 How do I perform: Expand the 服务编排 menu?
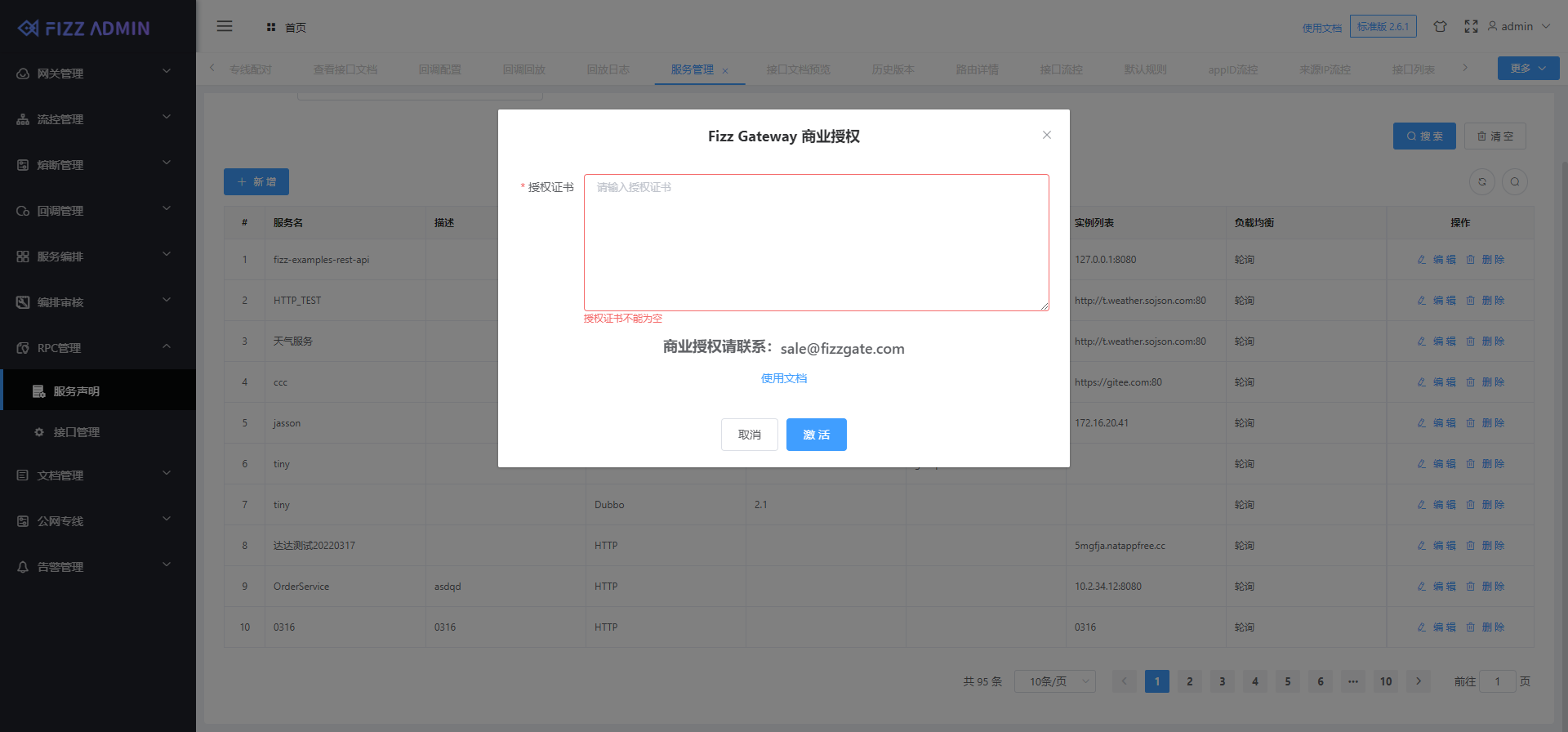coord(167,254)
